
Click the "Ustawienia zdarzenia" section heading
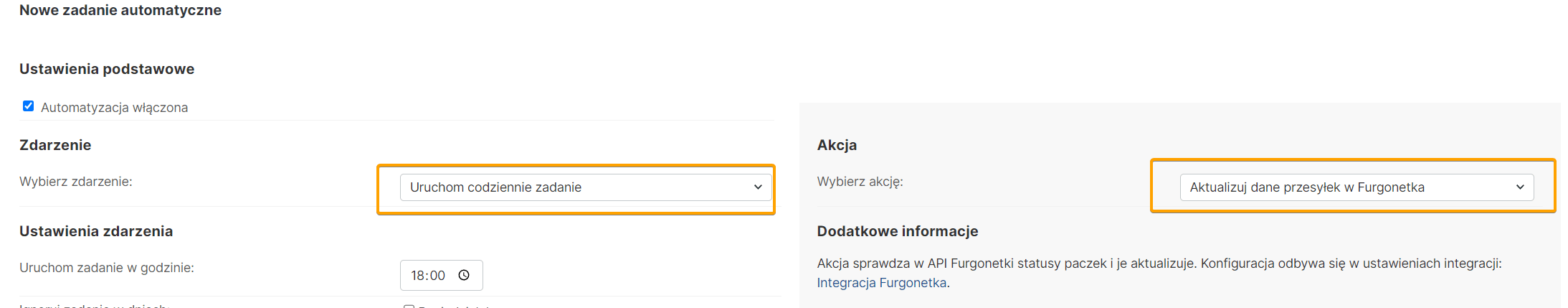pyautogui.click(x=96, y=231)
